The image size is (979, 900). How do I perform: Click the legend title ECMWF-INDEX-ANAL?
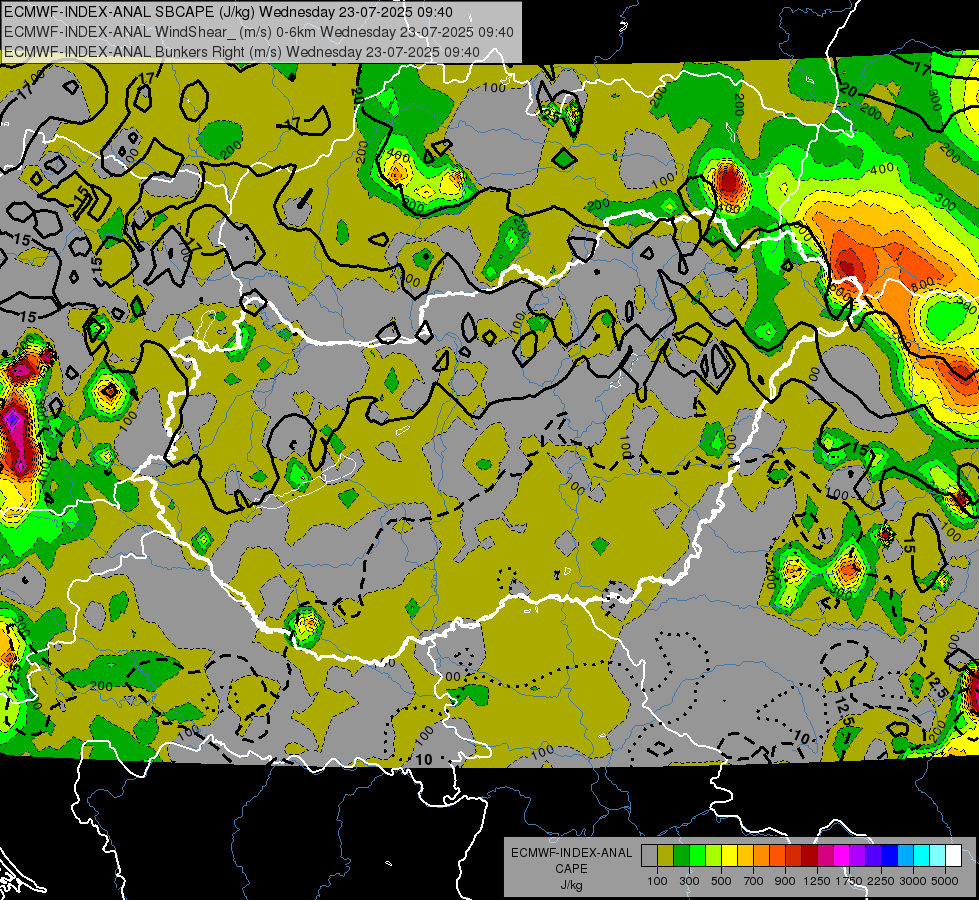571,853
